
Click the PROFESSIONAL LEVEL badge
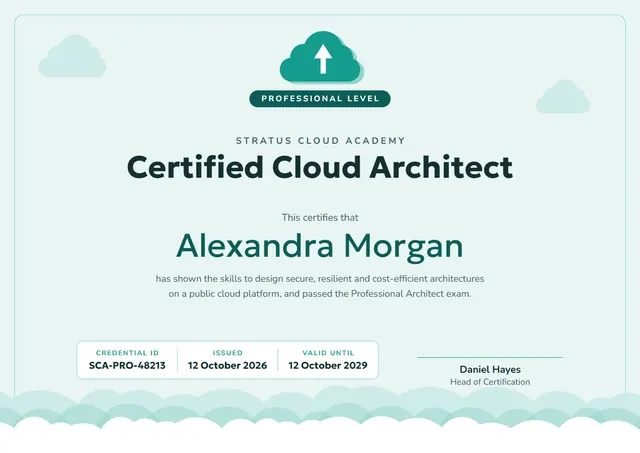click(320, 99)
